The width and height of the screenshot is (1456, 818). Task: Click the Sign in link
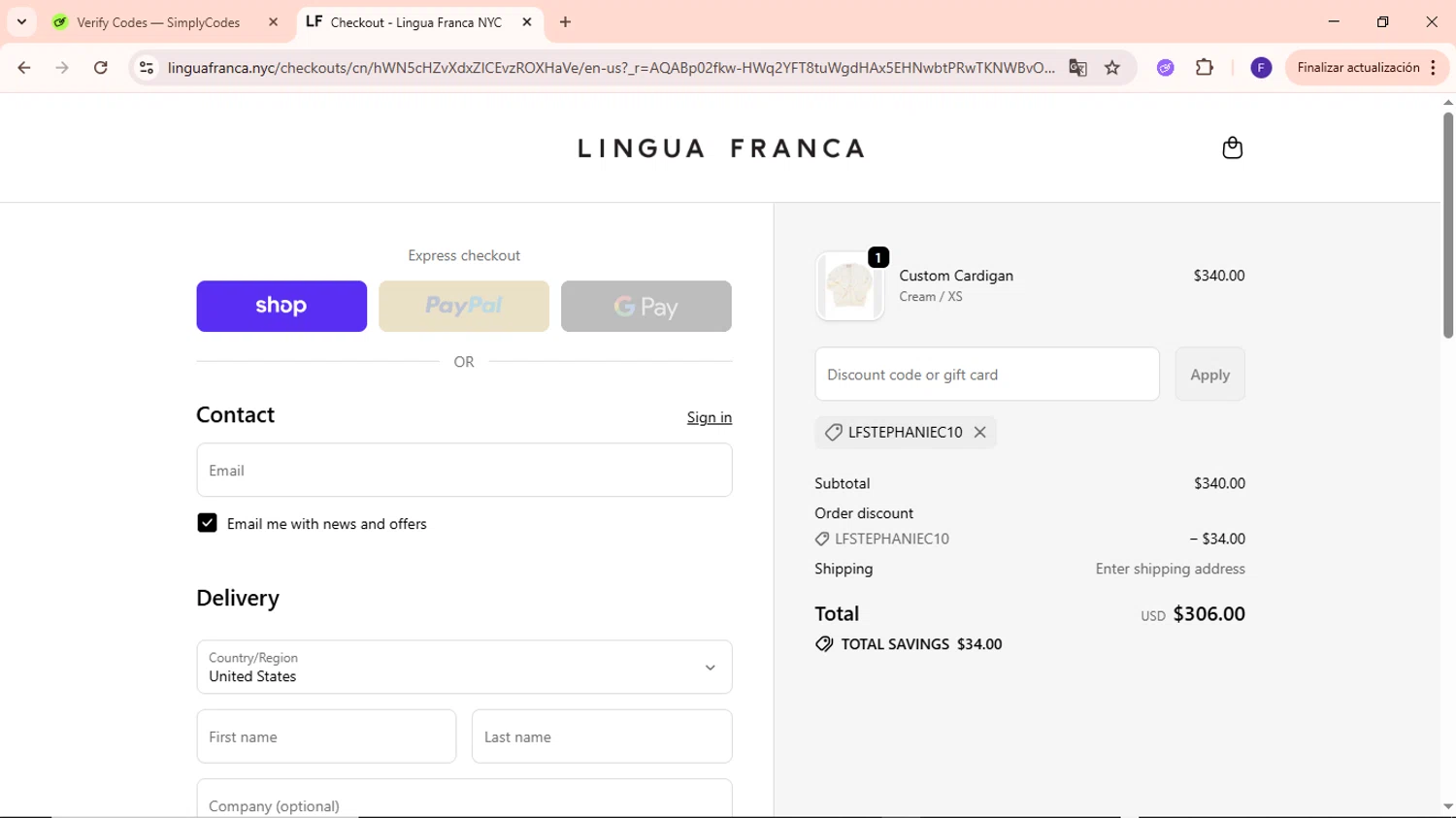(x=710, y=417)
